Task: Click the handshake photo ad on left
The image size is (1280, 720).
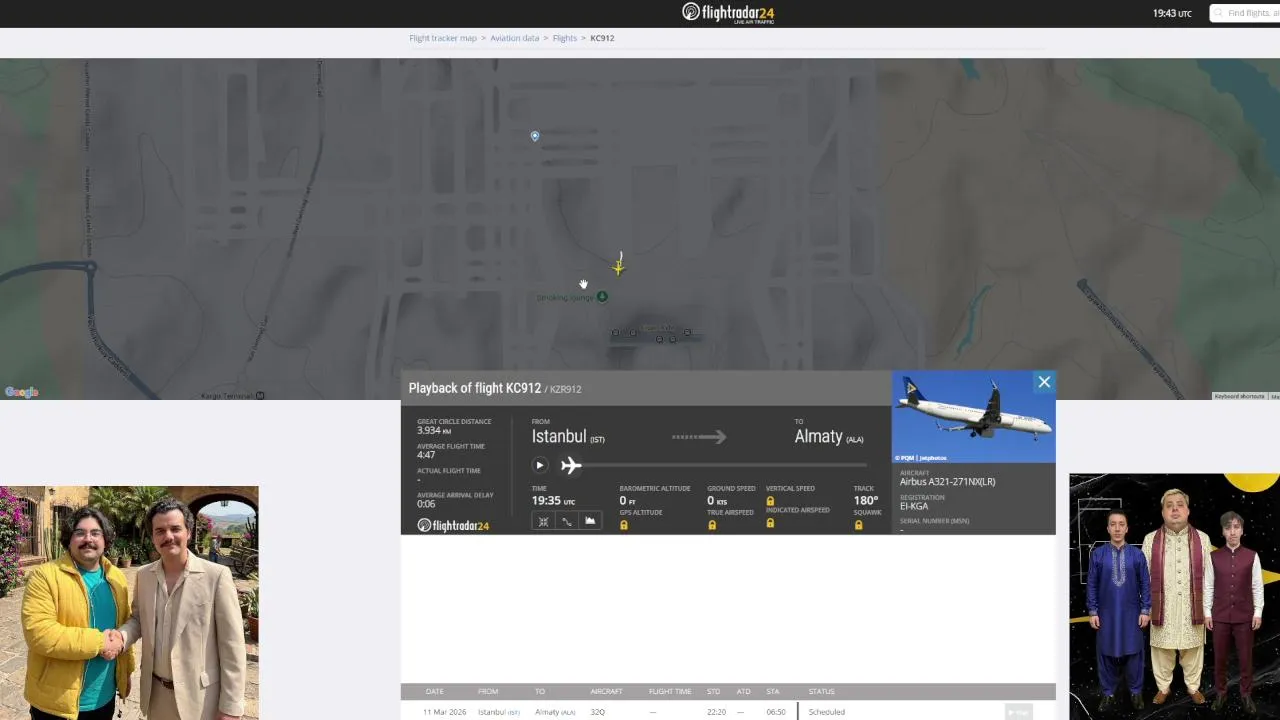Action: point(129,603)
